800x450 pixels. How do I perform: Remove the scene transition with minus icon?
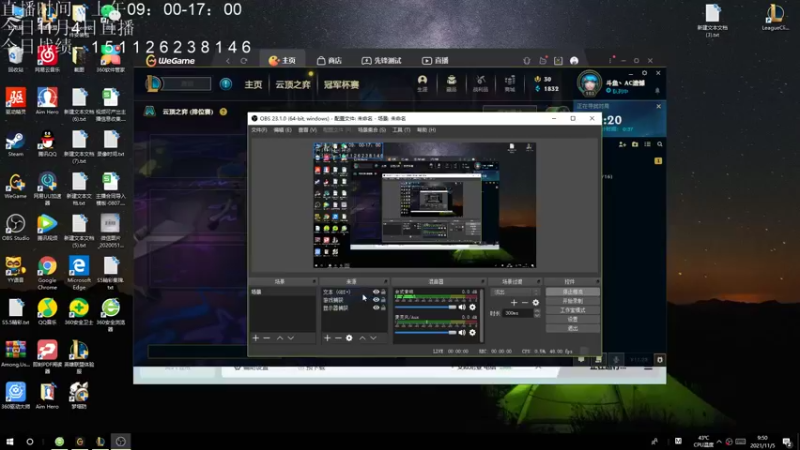coord(524,303)
